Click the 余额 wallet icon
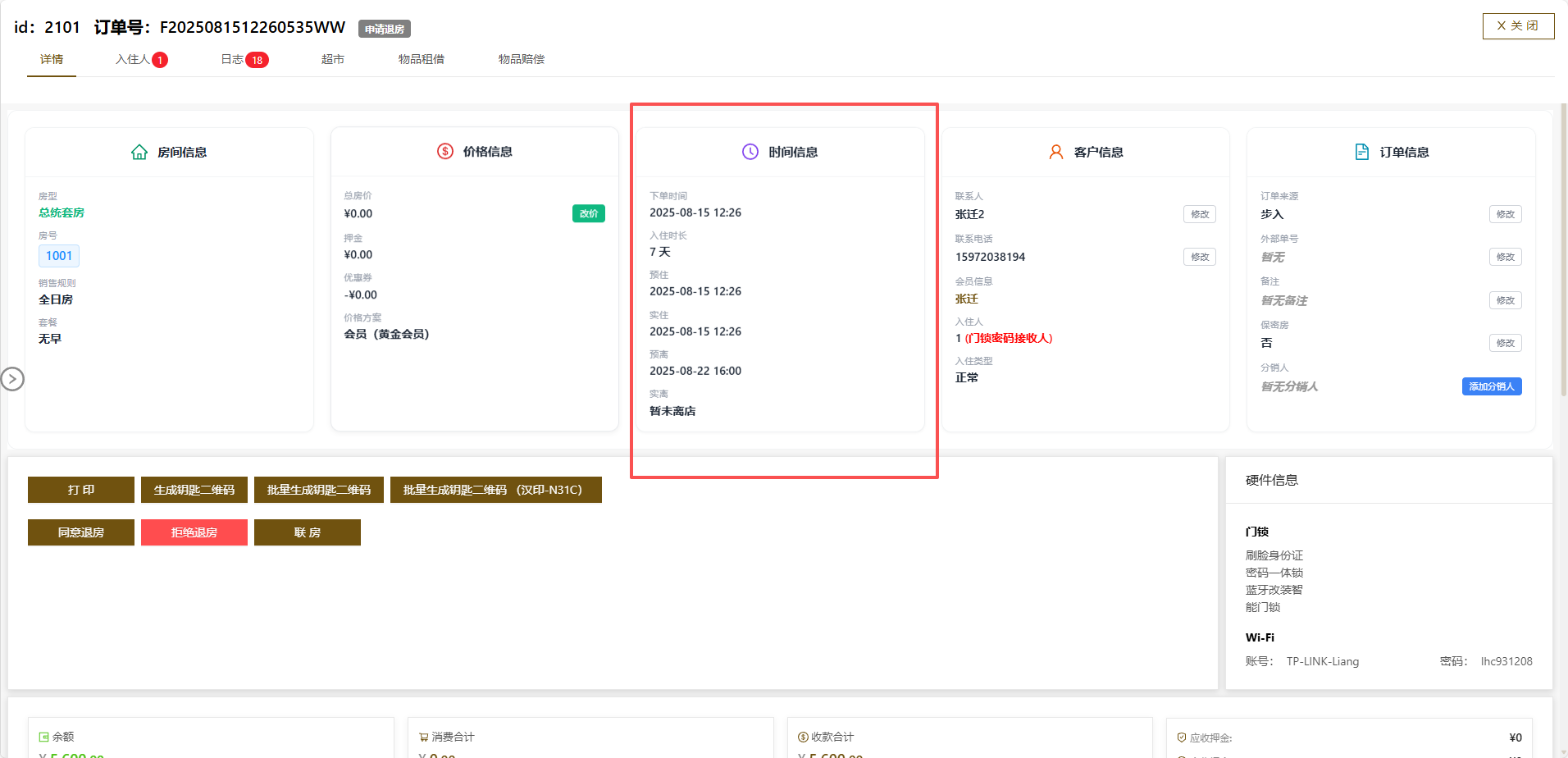Image resolution: width=1568 pixels, height=758 pixels. [x=44, y=737]
